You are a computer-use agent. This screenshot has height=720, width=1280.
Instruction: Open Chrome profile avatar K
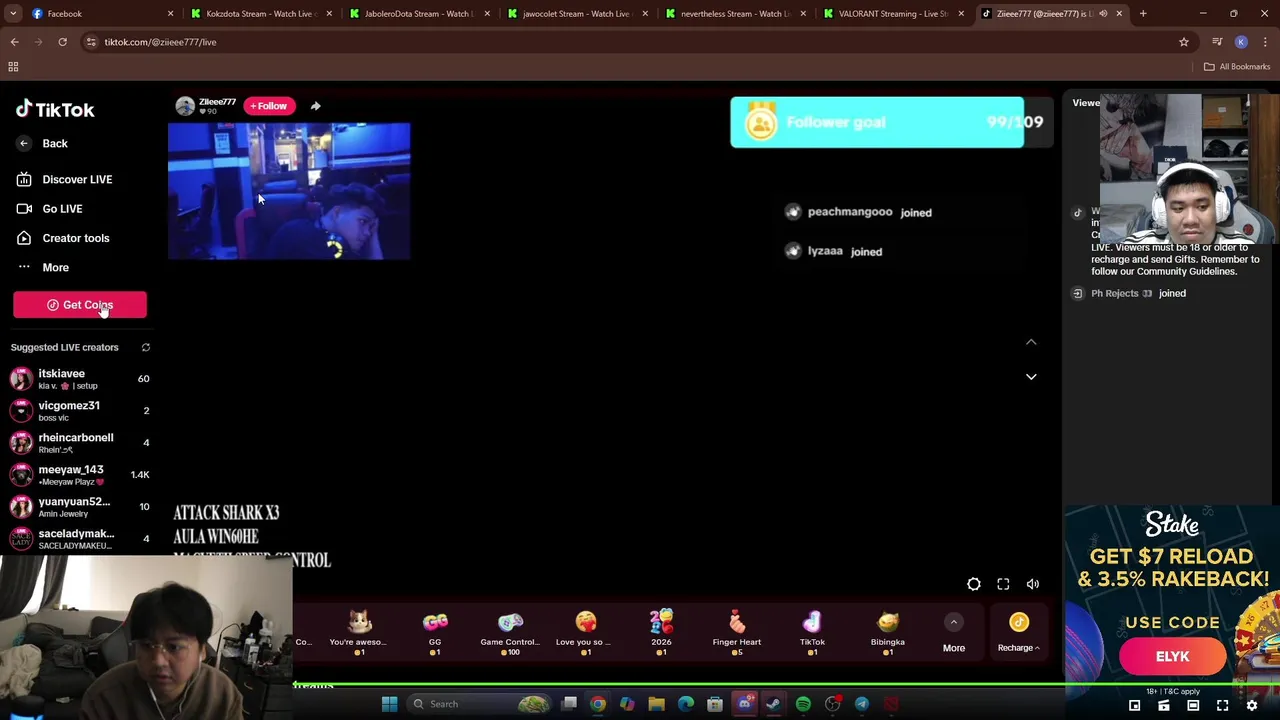coord(1241,42)
